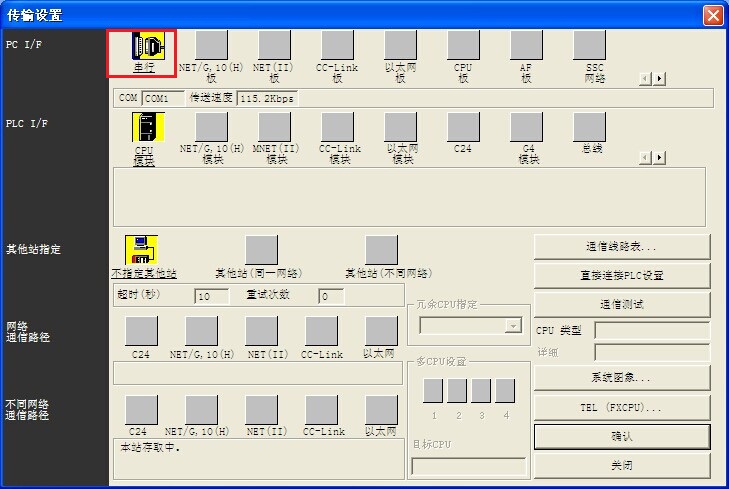Toggle multi-CPU slot 1

point(433,390)
